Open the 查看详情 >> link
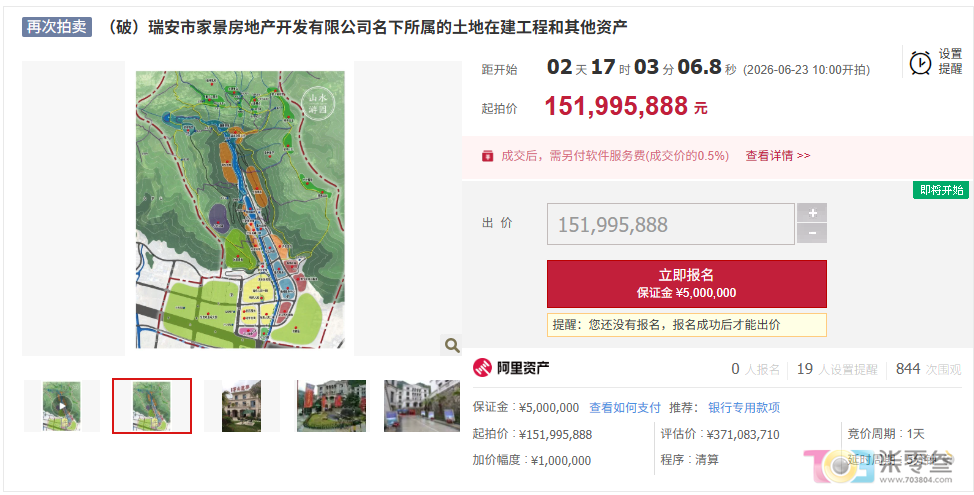The image size is (974, 495). coord(778,156)
